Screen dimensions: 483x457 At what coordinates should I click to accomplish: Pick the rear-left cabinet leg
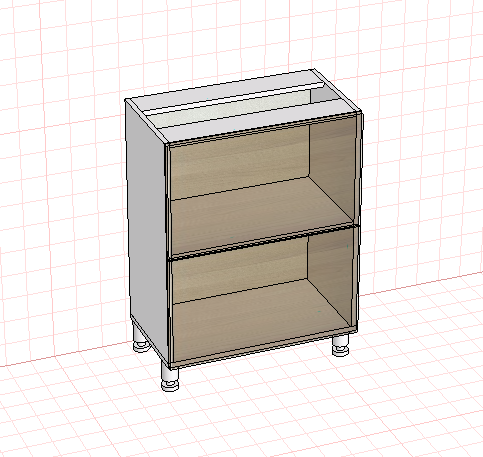pos(140,338)
